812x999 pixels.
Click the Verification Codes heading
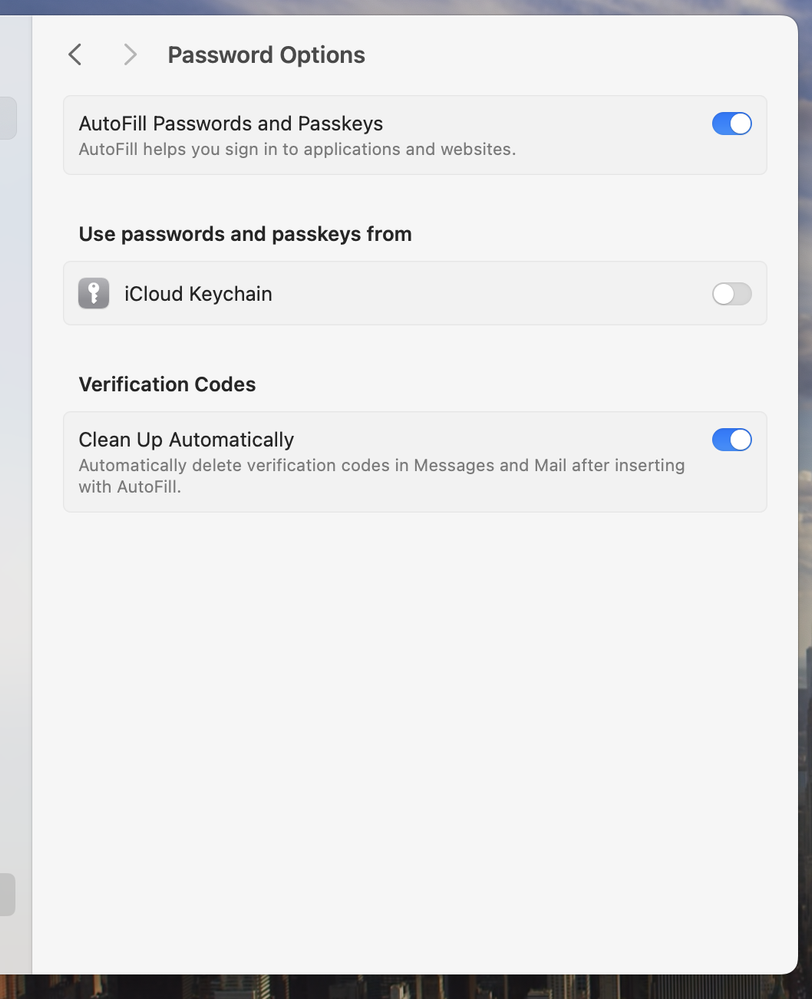pos(167,384)
